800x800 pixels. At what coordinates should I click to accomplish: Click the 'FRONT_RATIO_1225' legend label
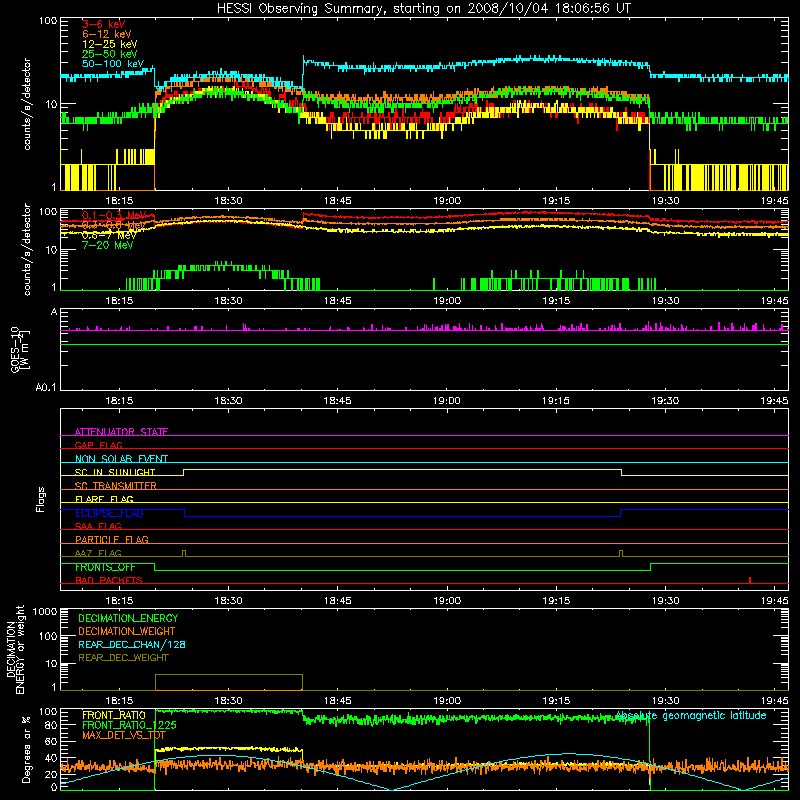click(x=129, y=725)
